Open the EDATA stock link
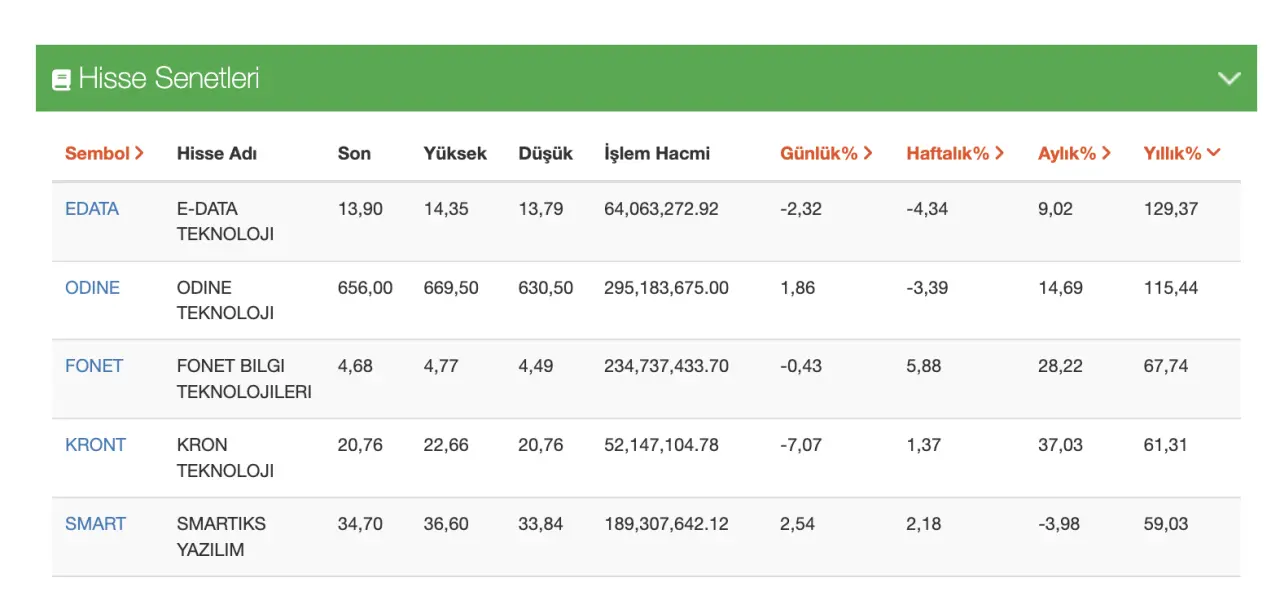The height and width of the screenshot is (591, 1280). click(x=92, y=209)
